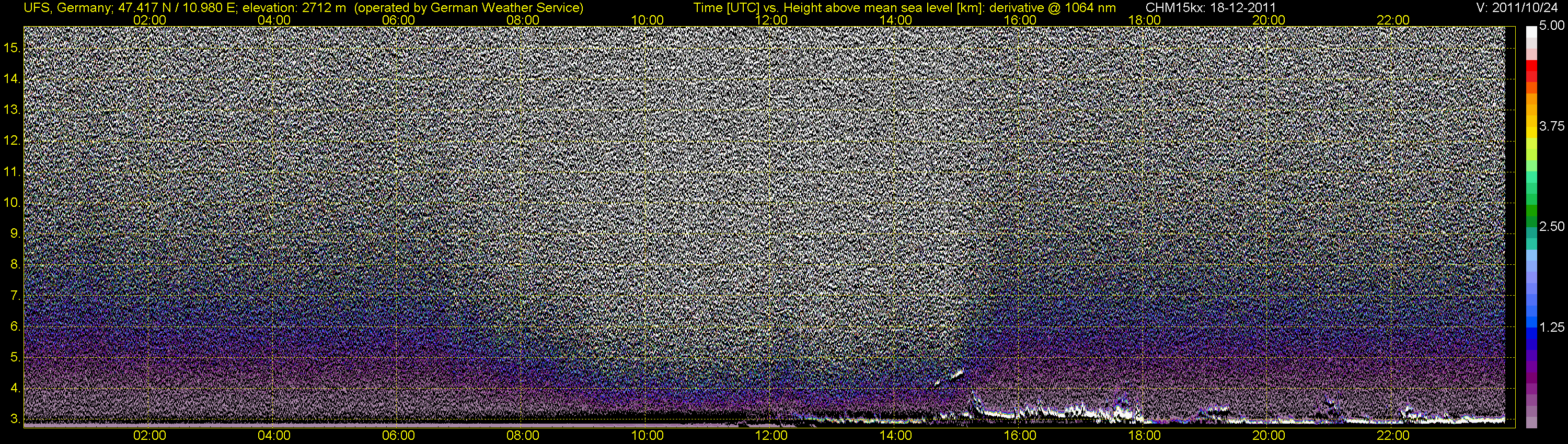Pick the red segment of the colorbar
Screen dimensions: 1568x444
1531,67
